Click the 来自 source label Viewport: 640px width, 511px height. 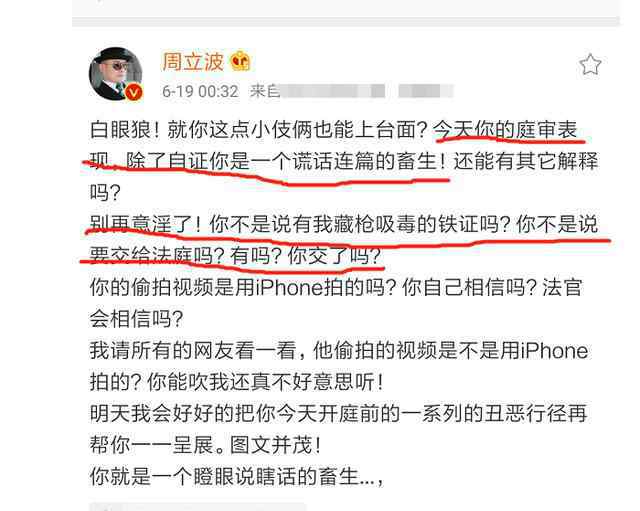[265, 91]
